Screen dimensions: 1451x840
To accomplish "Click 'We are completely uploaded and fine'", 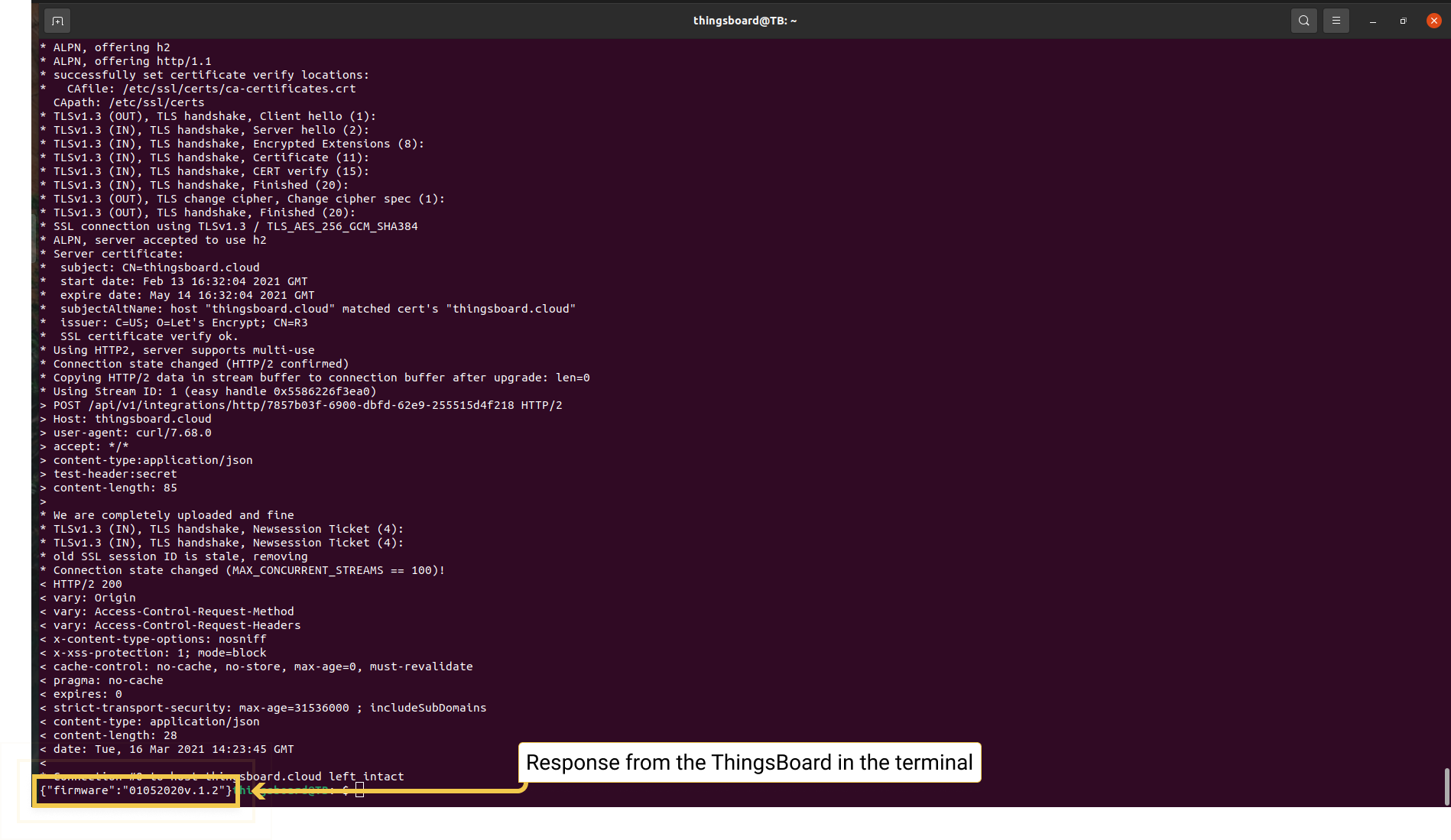I will tap(167, 515).
